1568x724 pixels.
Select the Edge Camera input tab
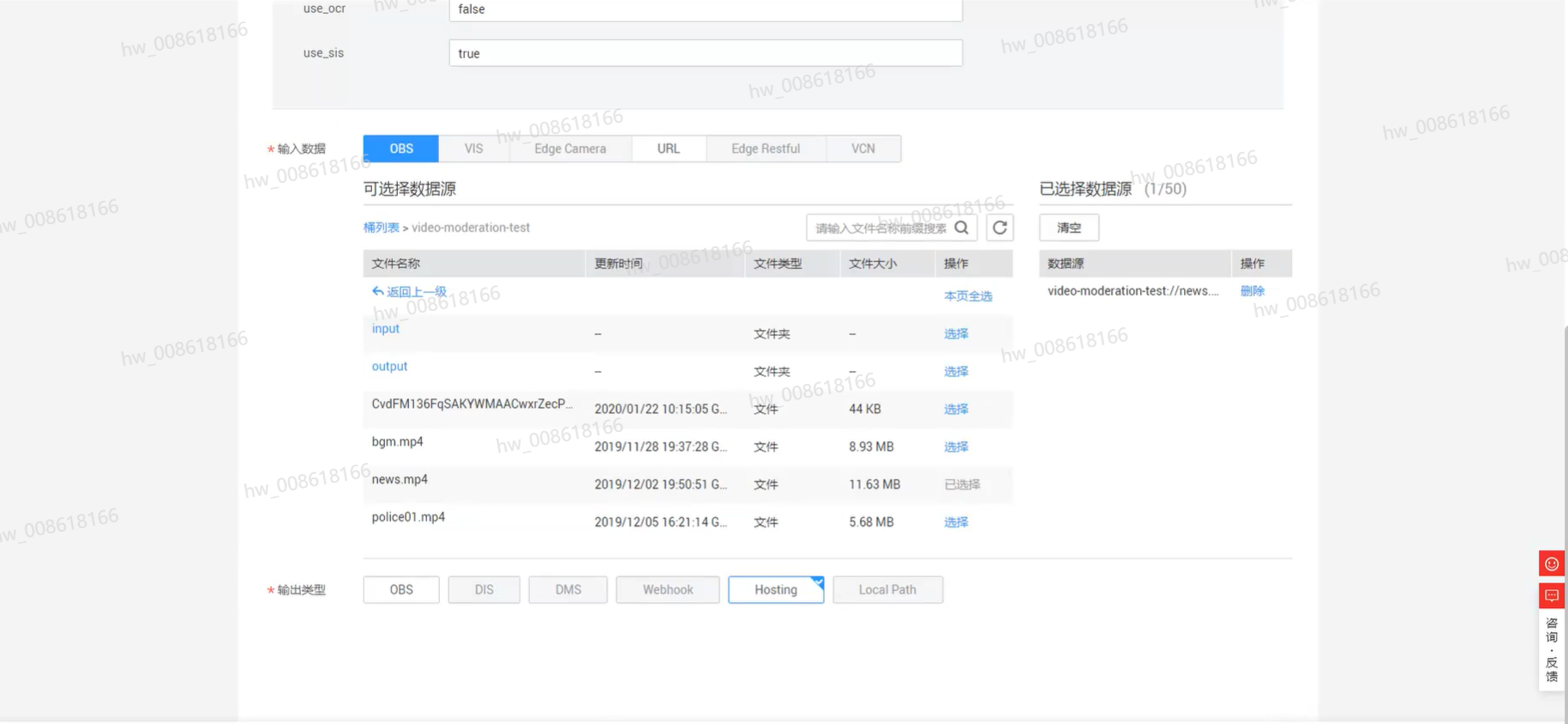tap(570, 149)
